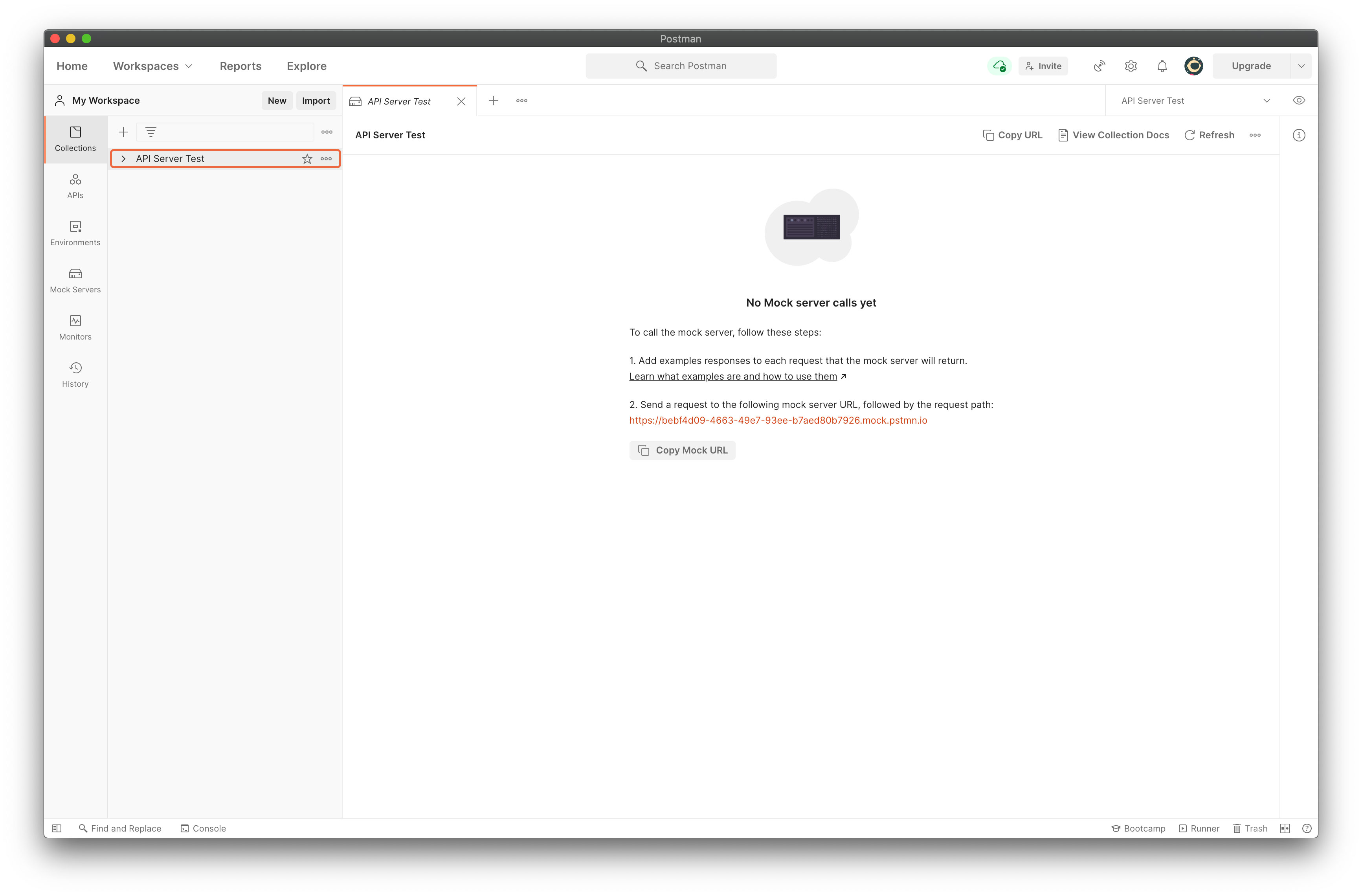Viewport: 1362px width, 896px height.
Task: Click the Copy Mock URL button
Action: click(x=682, y=450)
